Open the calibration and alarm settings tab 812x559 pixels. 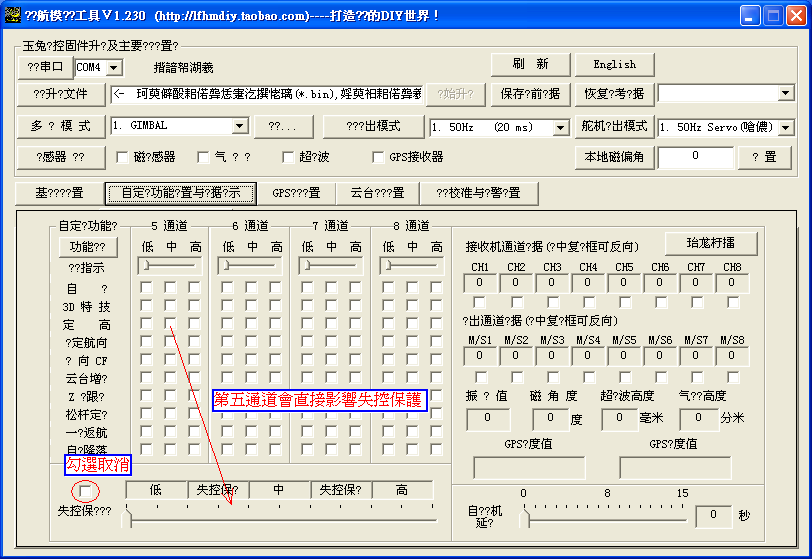478,193
